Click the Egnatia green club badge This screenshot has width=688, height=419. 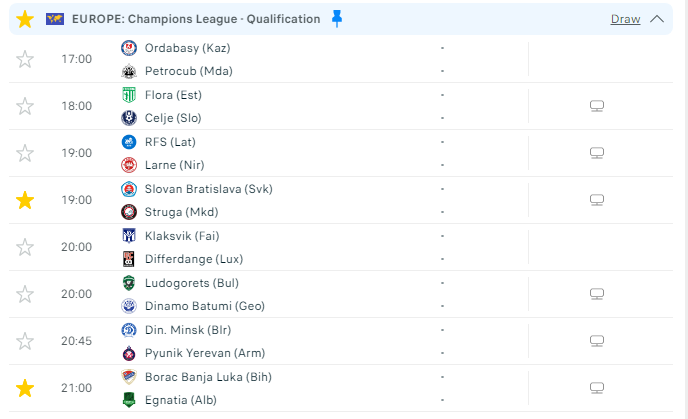[129, 400]
